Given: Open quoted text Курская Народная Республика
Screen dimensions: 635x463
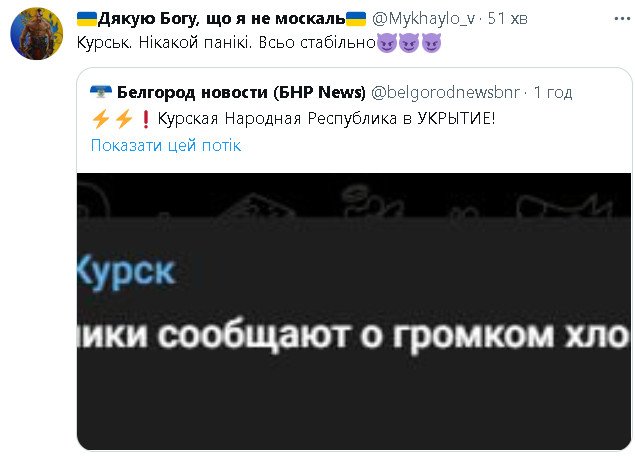Looking at the screenshot, I should click(x=277, y=119).
